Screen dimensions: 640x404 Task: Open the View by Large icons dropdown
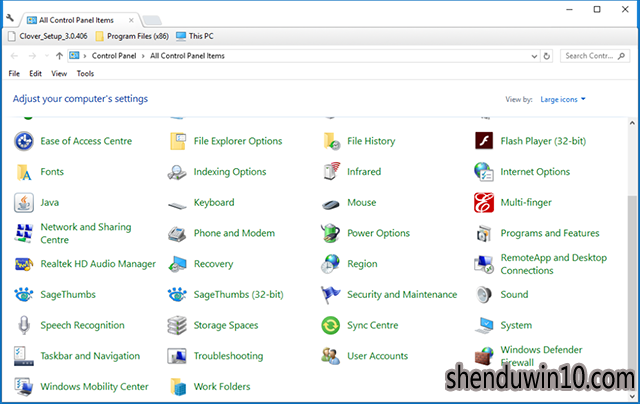[x=563, y=100]
